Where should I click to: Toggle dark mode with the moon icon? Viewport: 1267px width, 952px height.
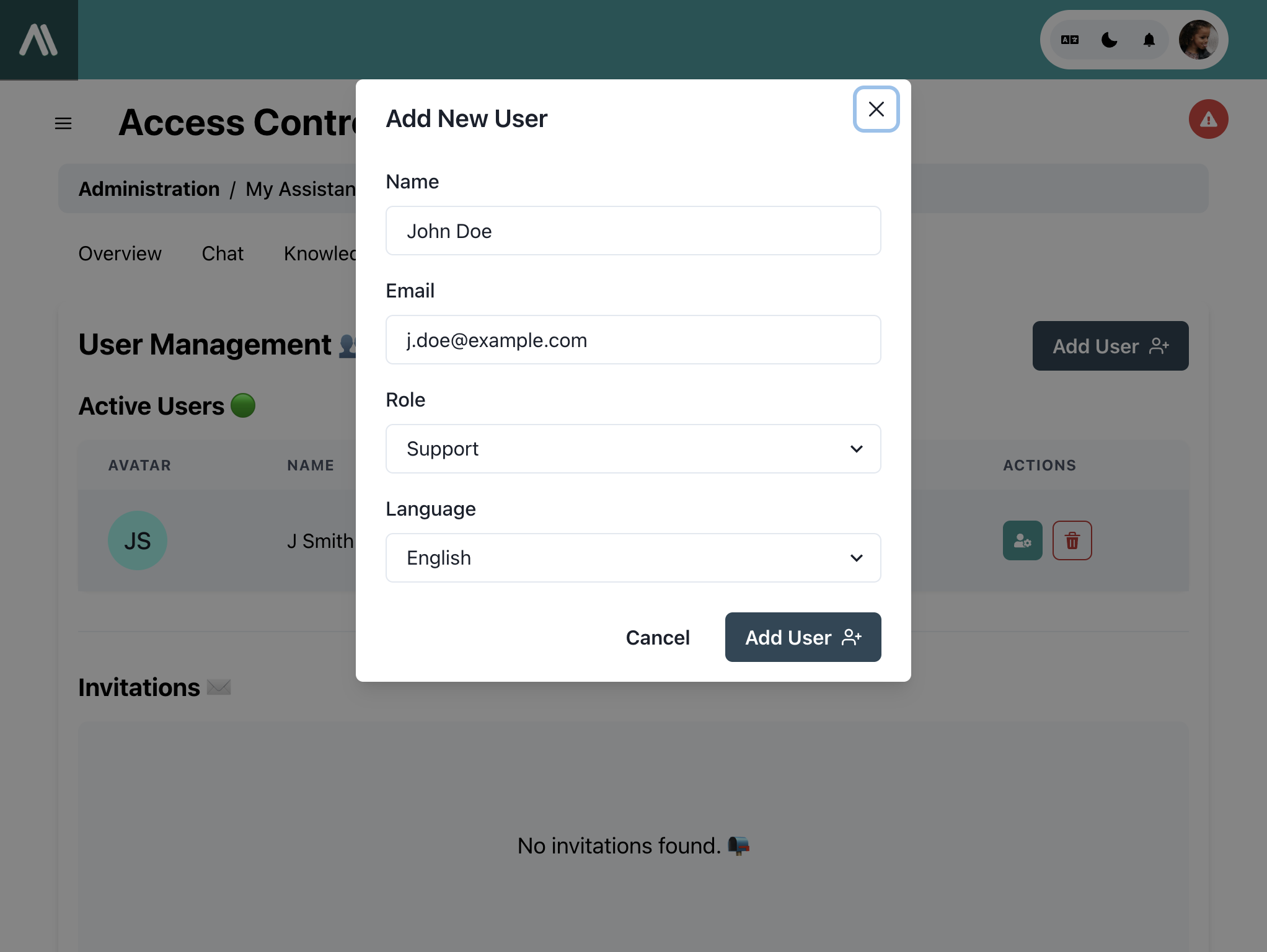[1109, 39]
